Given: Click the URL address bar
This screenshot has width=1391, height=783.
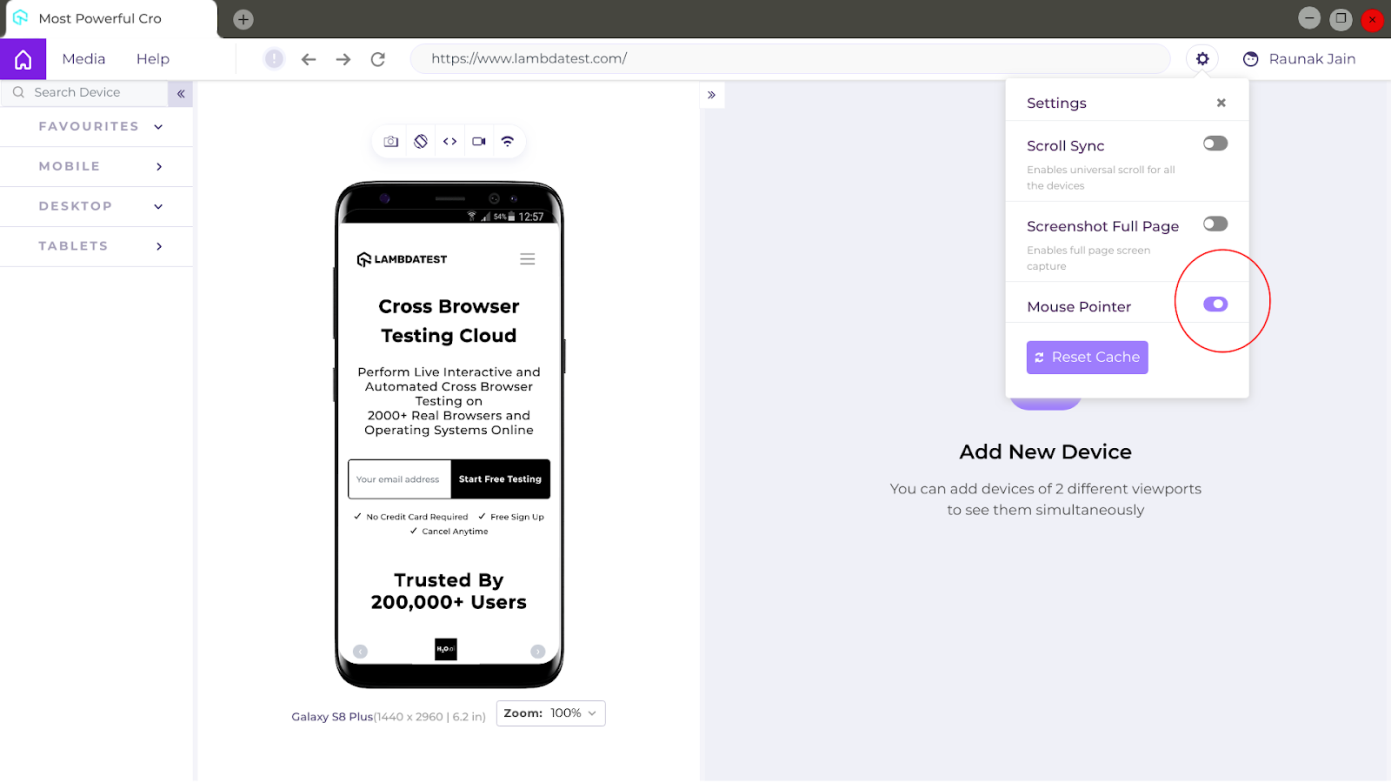Looking at the screenshot, I should pos(790,59).
